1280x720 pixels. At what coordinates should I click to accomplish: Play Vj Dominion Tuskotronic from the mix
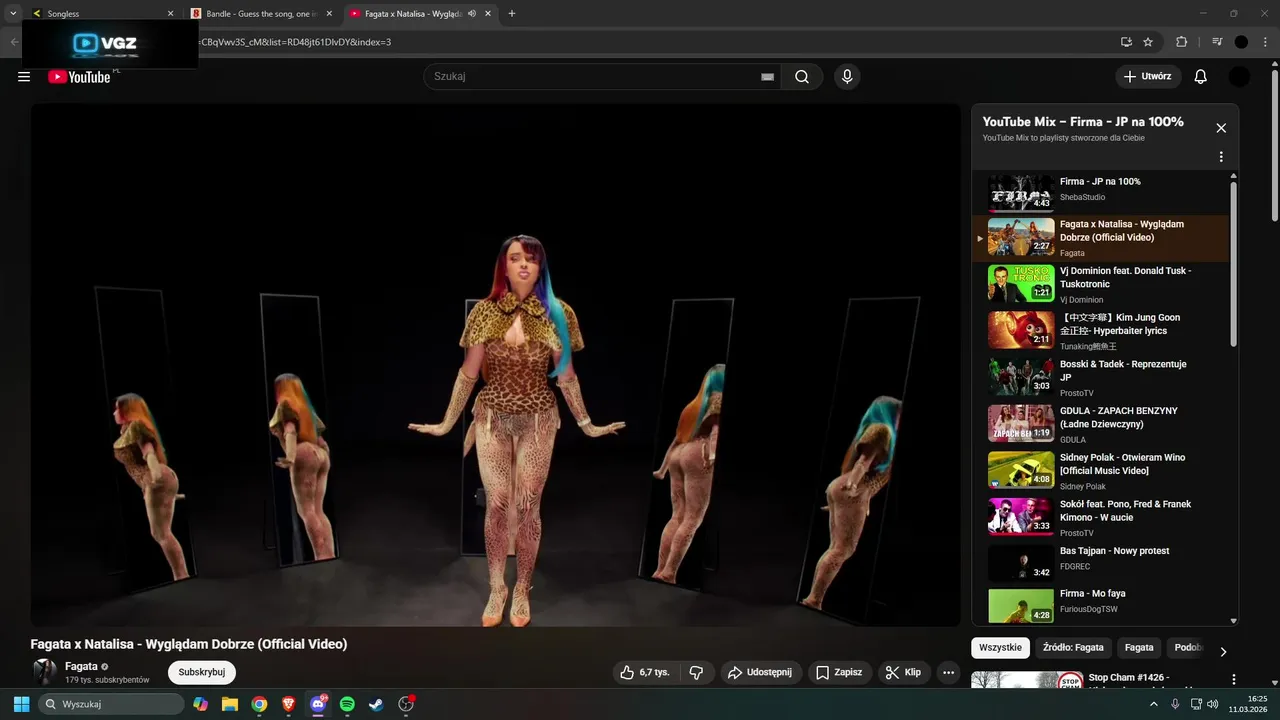(1100, 284)
